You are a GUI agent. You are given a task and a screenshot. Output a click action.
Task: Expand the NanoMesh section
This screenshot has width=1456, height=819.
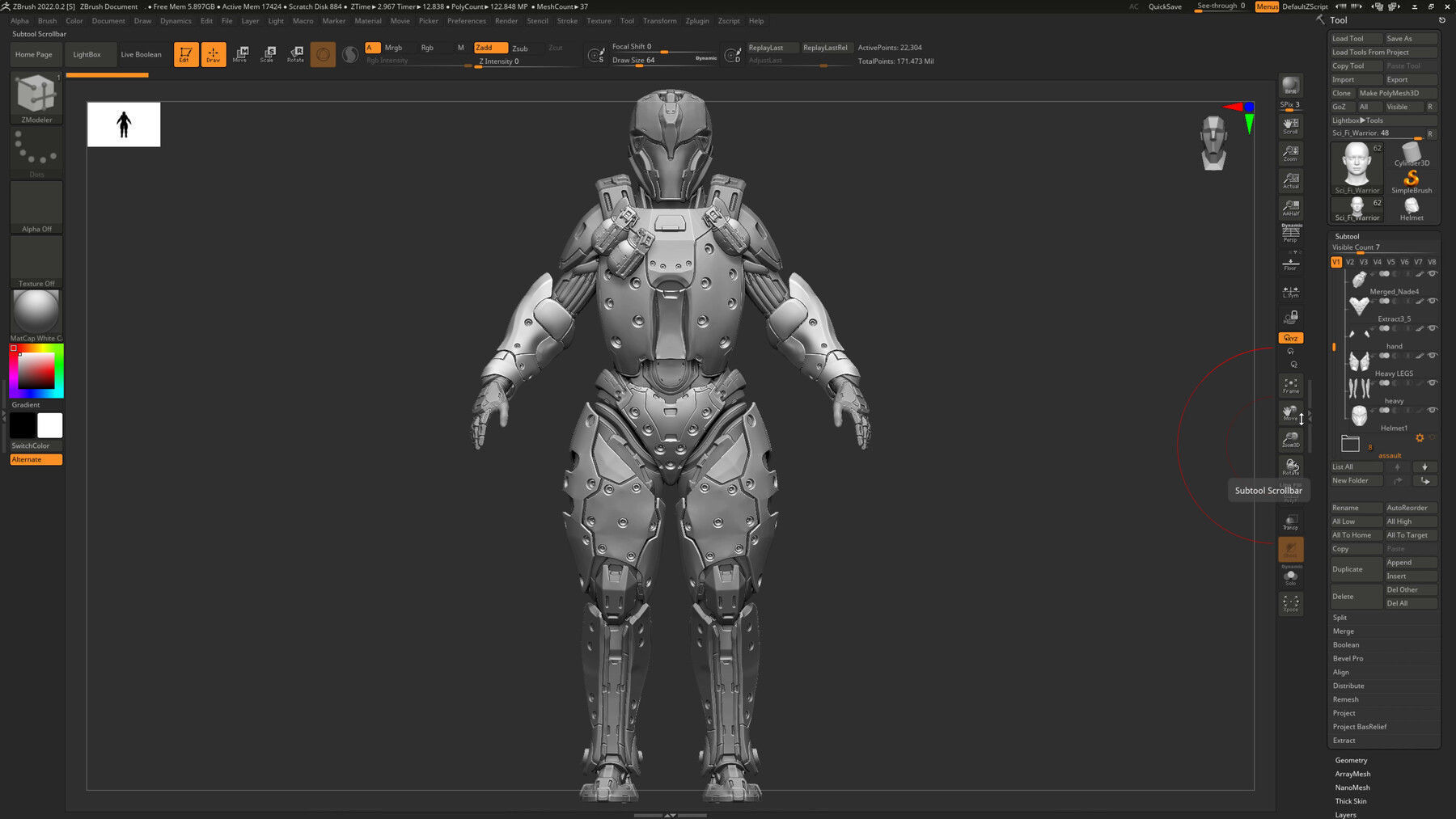[x=1352, y=787]
